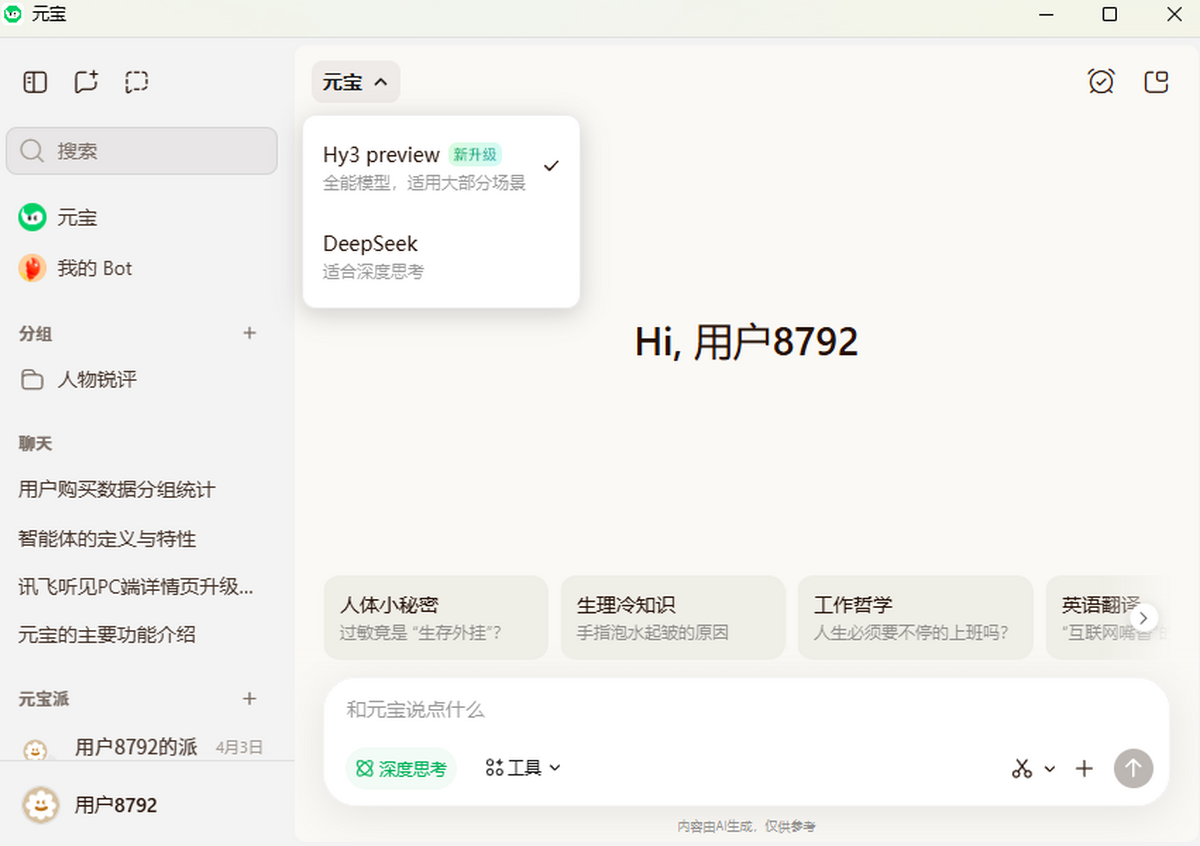
Task: Expand the scissors tool options arrow
Action: [x=1049, y=769]
